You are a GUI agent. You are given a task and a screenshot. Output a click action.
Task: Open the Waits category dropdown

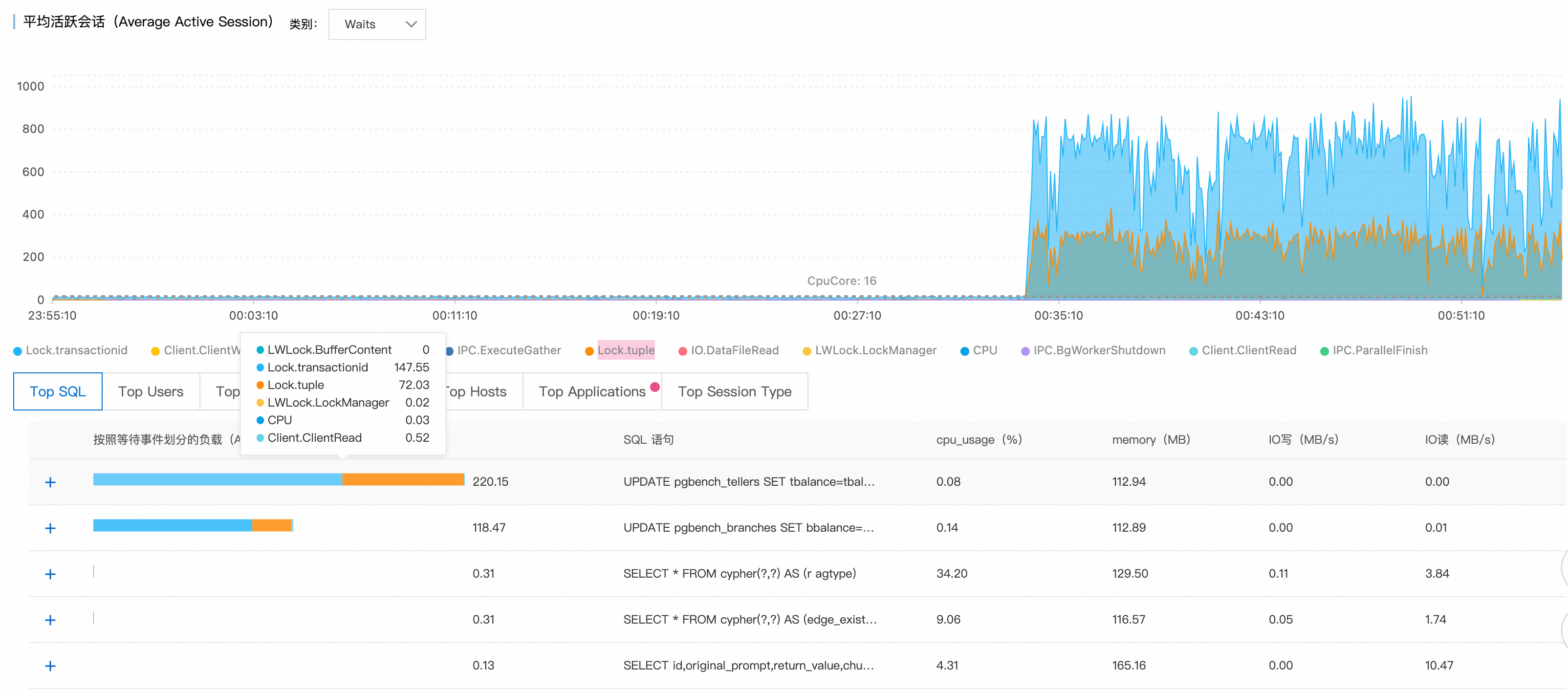click(x=377, y=24)
